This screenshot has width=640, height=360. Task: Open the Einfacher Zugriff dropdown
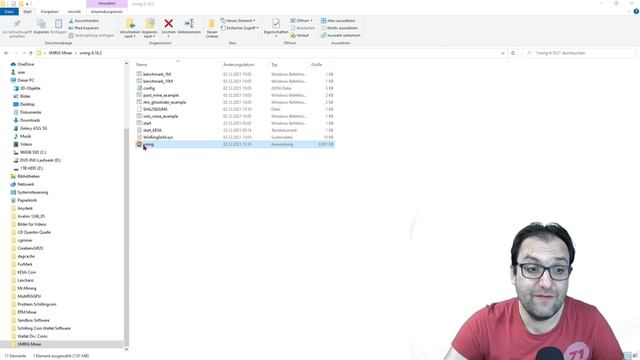pyautogui.click(x=240, y=28)
